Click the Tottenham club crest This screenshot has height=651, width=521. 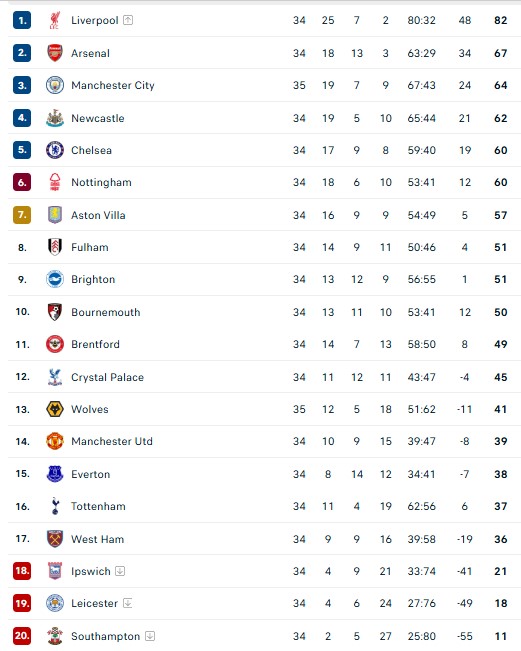pos(54,506)
